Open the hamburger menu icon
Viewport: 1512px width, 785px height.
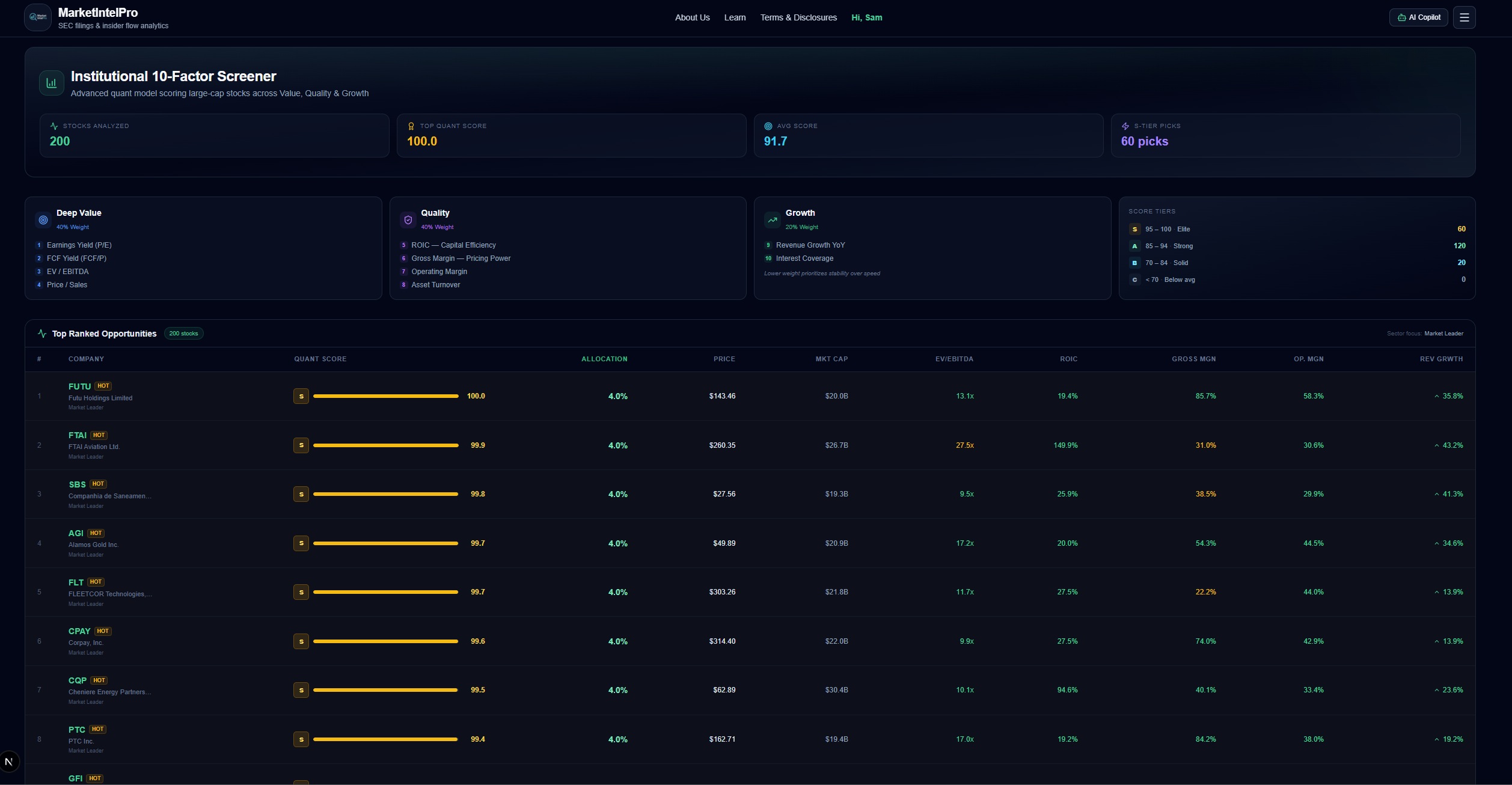point(1464,17)
